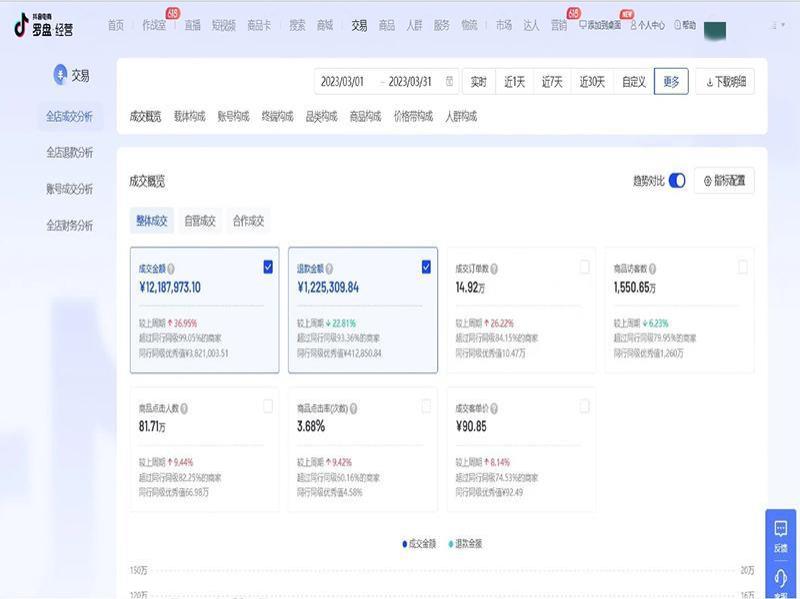Open 全店退款分析 in the sidebar
The height and width of the screenshot is (599, 800).
pos(69,153)
